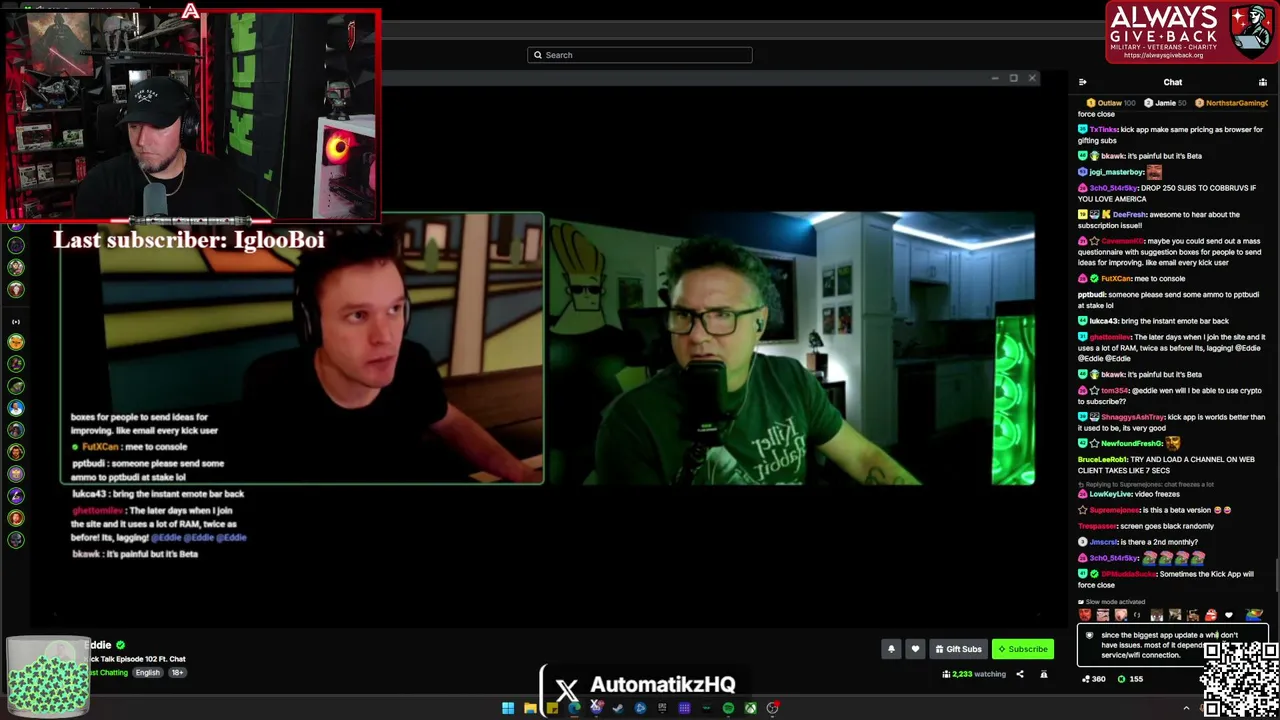Restore the popped-out player window
The height and width of the screenshot is (720, 1280).
coord(1013,78)
